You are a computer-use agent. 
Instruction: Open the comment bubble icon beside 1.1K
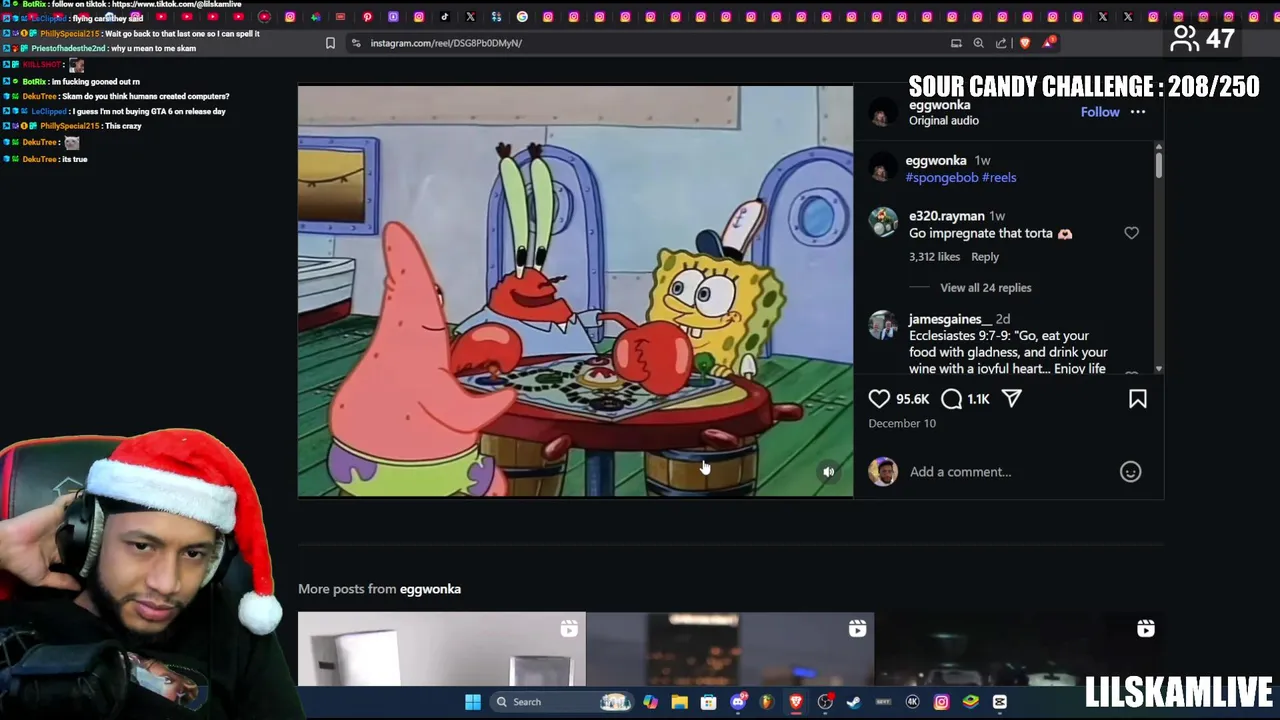(x=951, y=399)
